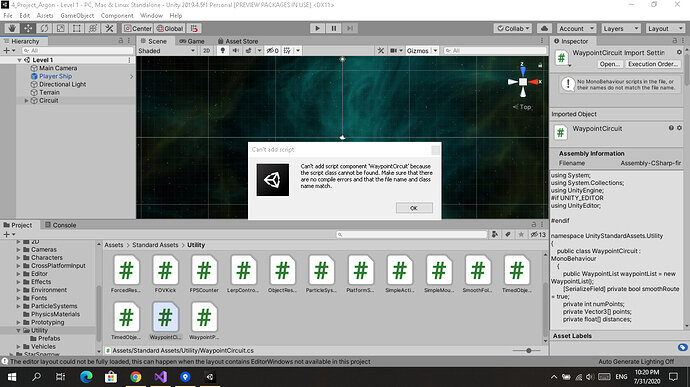Viewport: 690px width, 387px height.
Task: Switch to the Asset Store tab
Action: [238, 41]
